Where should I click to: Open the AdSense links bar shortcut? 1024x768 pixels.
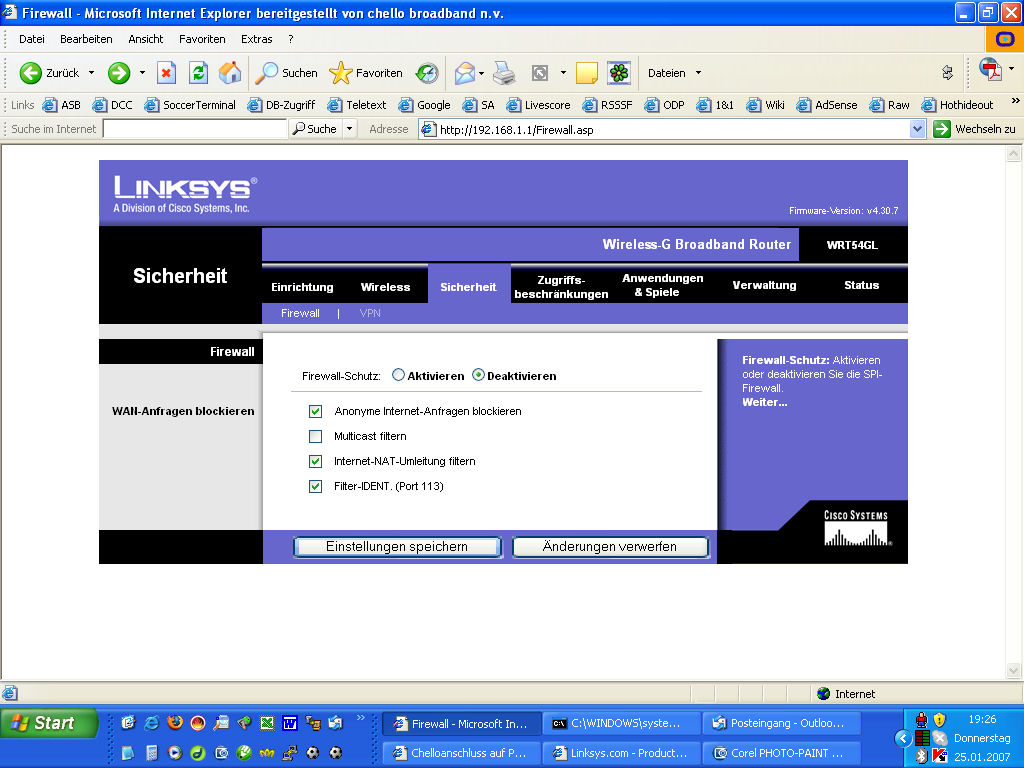pyautogui.click(x=827, y=104)
